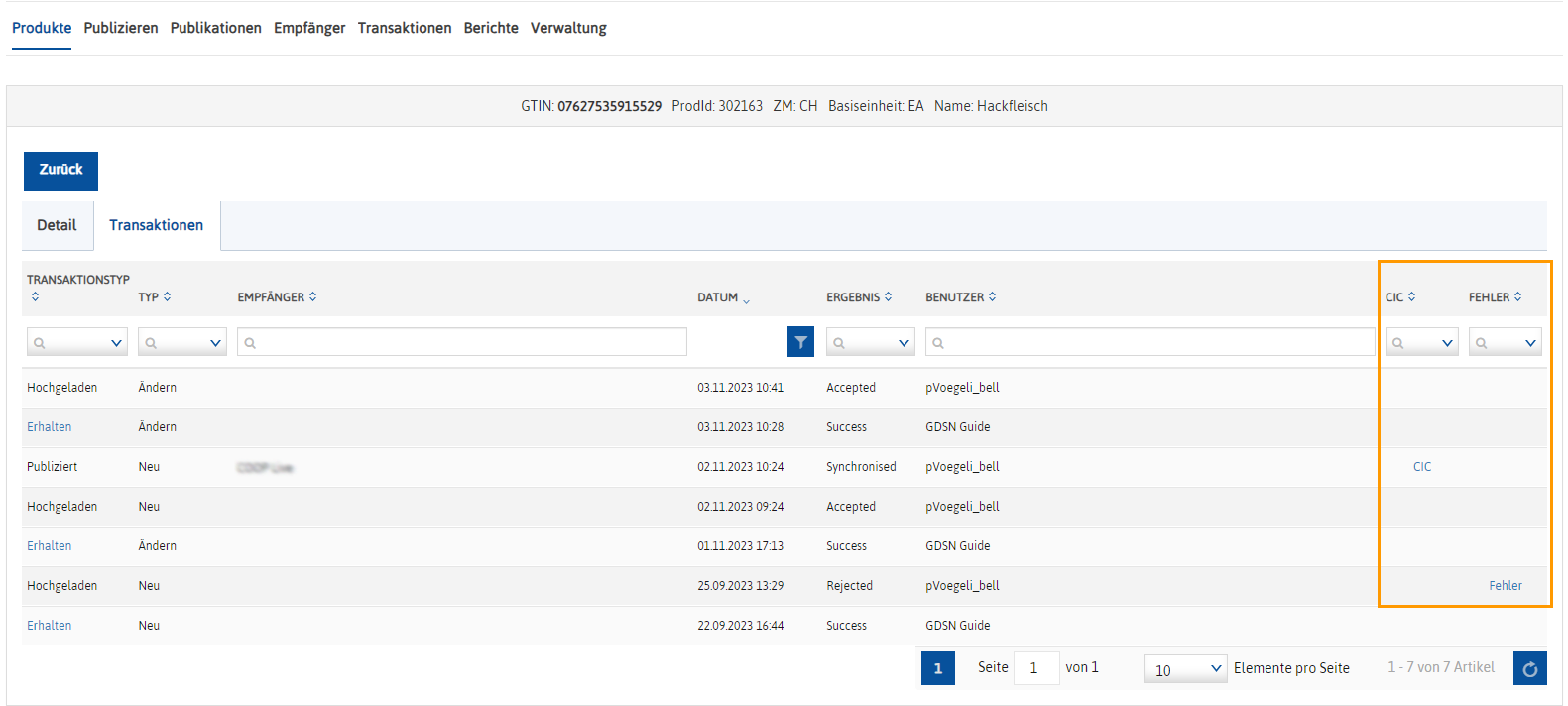Open the Publizieren menu
1568x706 pixels.
pos(121,28)
